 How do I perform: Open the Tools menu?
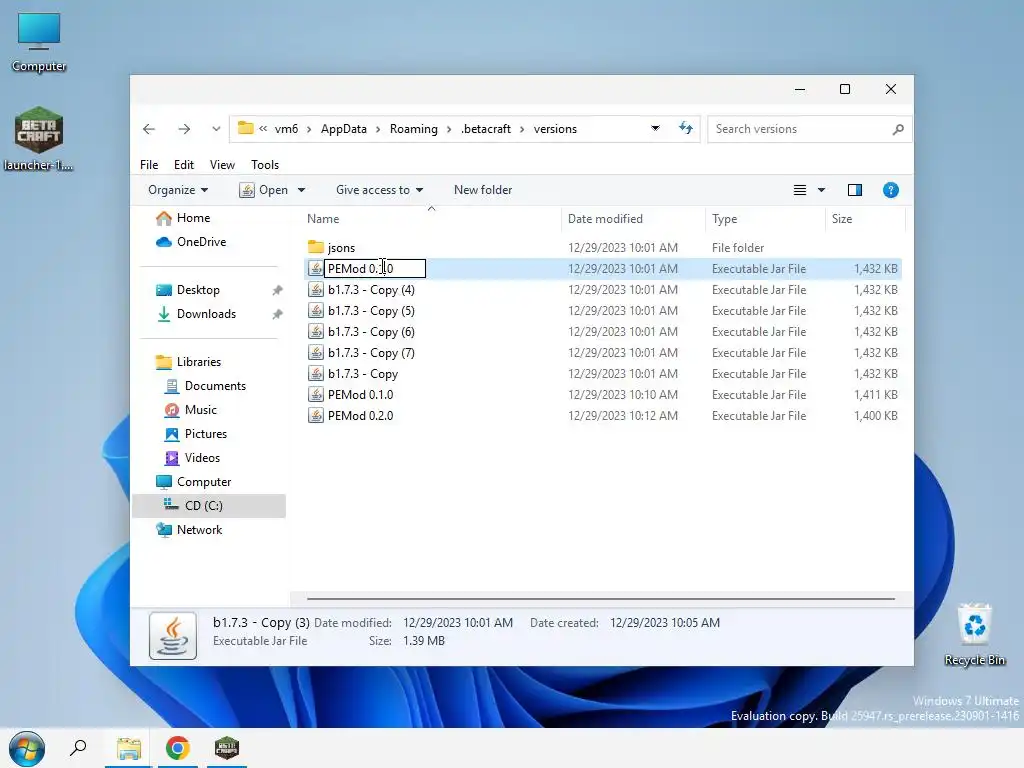[x=264, y=165]
